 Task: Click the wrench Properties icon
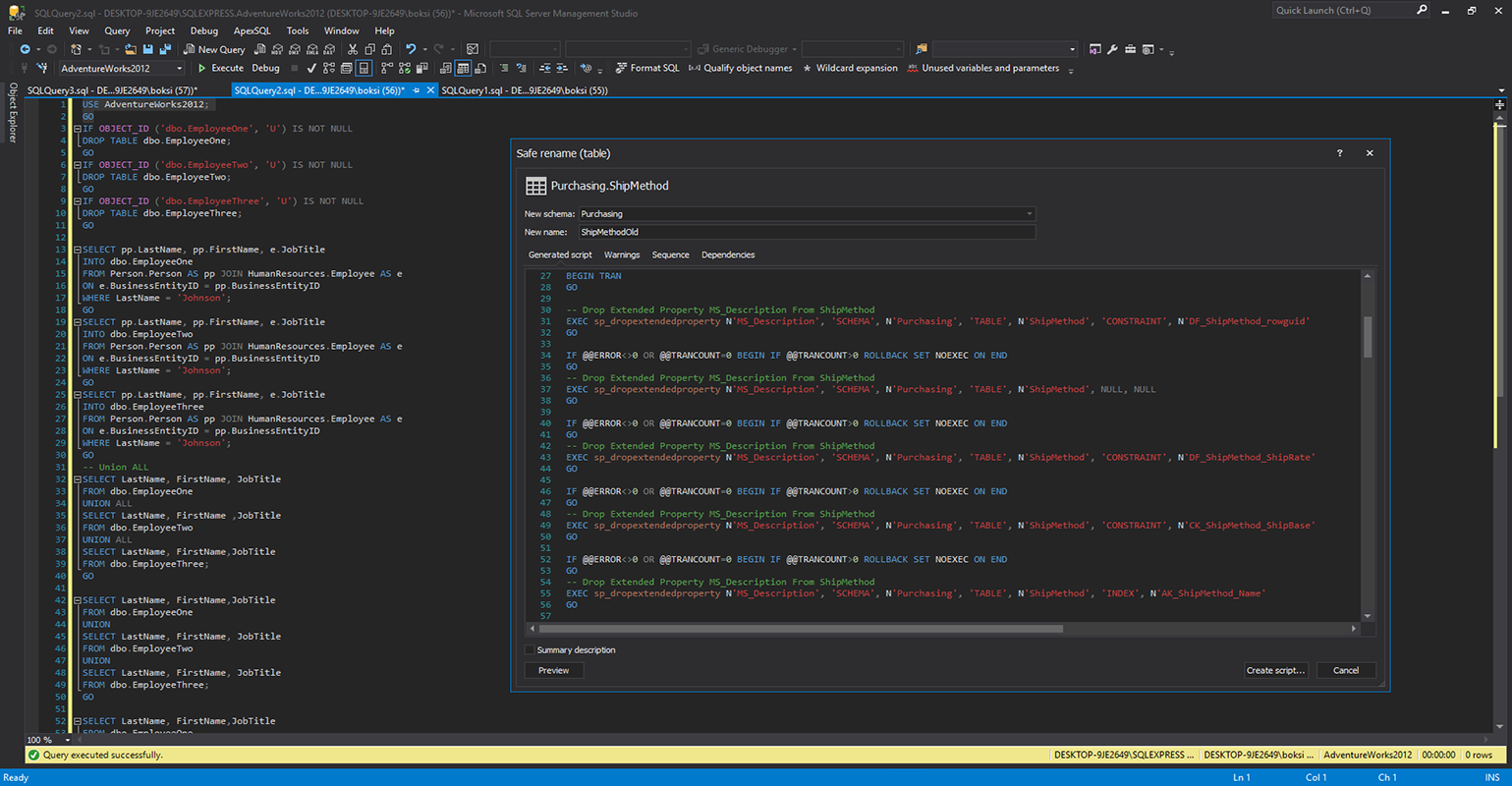(1112, 49)
